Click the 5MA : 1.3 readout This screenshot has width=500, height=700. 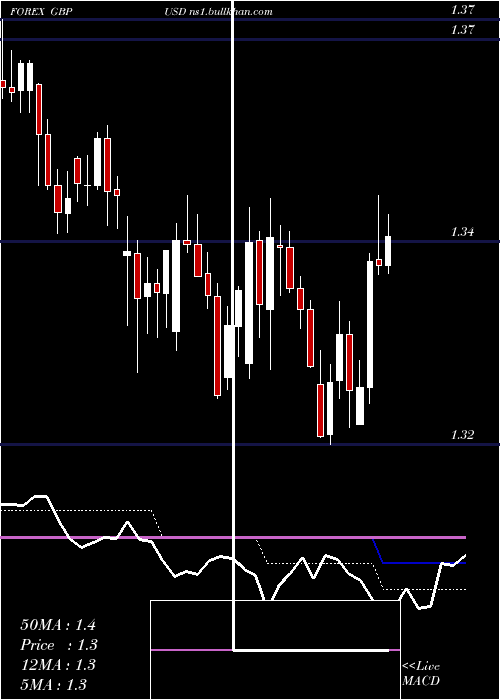[x=54, y=685]
